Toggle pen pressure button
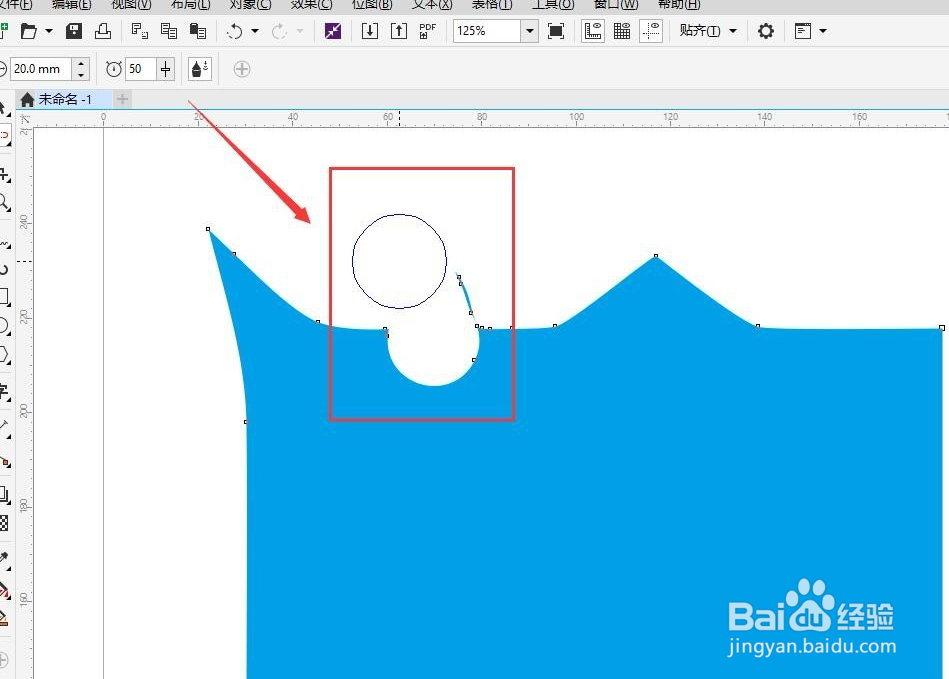The height and width of the screenshot is (679, 949). (x=200, y=69)
